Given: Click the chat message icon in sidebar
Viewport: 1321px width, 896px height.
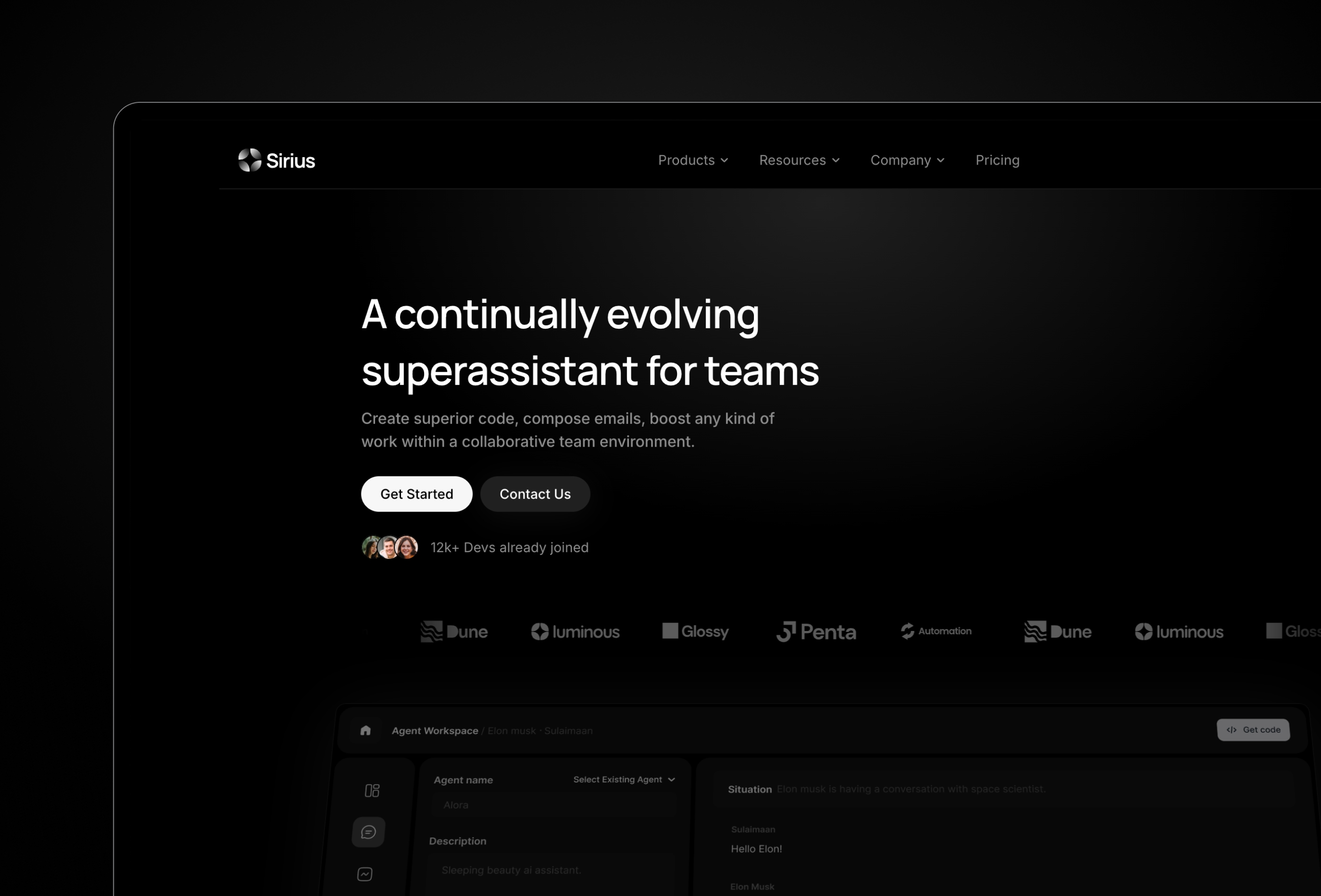Looking at the screenshot, I should tap(370, 832).
